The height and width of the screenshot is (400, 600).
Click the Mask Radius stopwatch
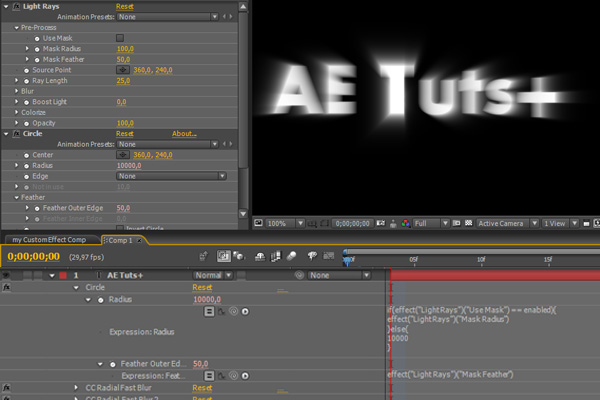pos(37,49)
